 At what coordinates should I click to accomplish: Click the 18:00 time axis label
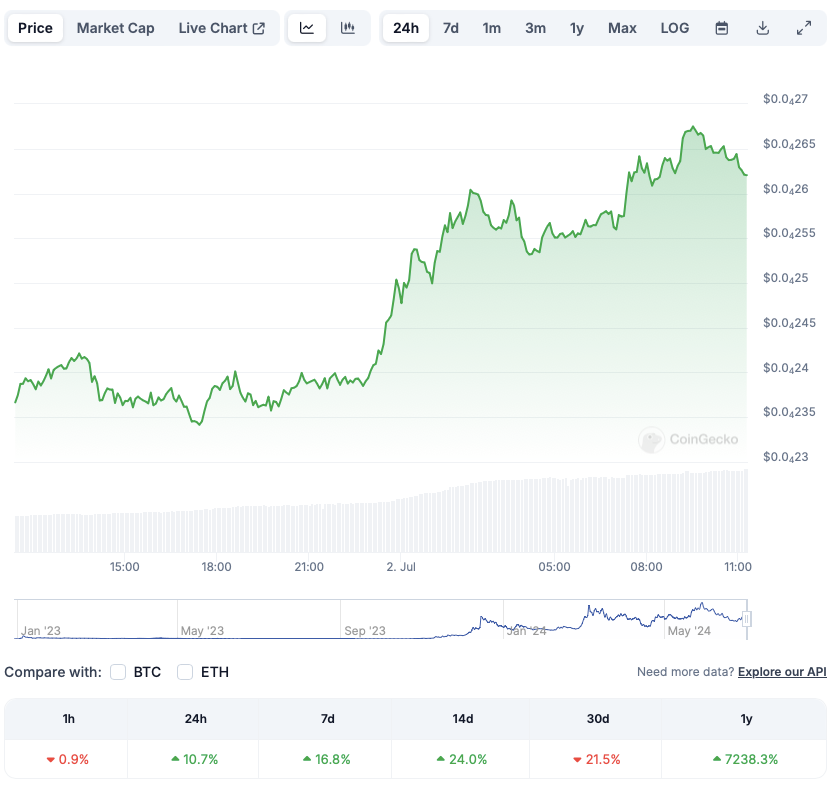click(216, 567)
